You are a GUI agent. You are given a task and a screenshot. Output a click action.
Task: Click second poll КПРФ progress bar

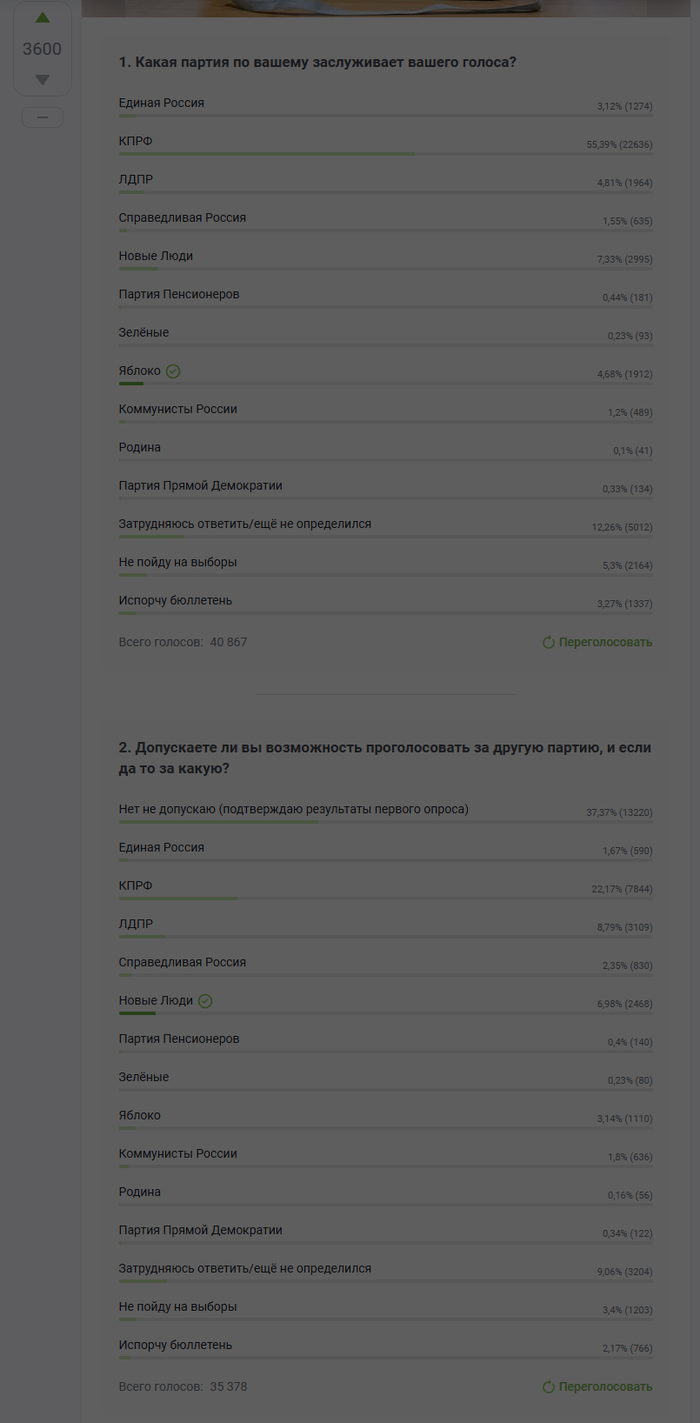[385, 898]
